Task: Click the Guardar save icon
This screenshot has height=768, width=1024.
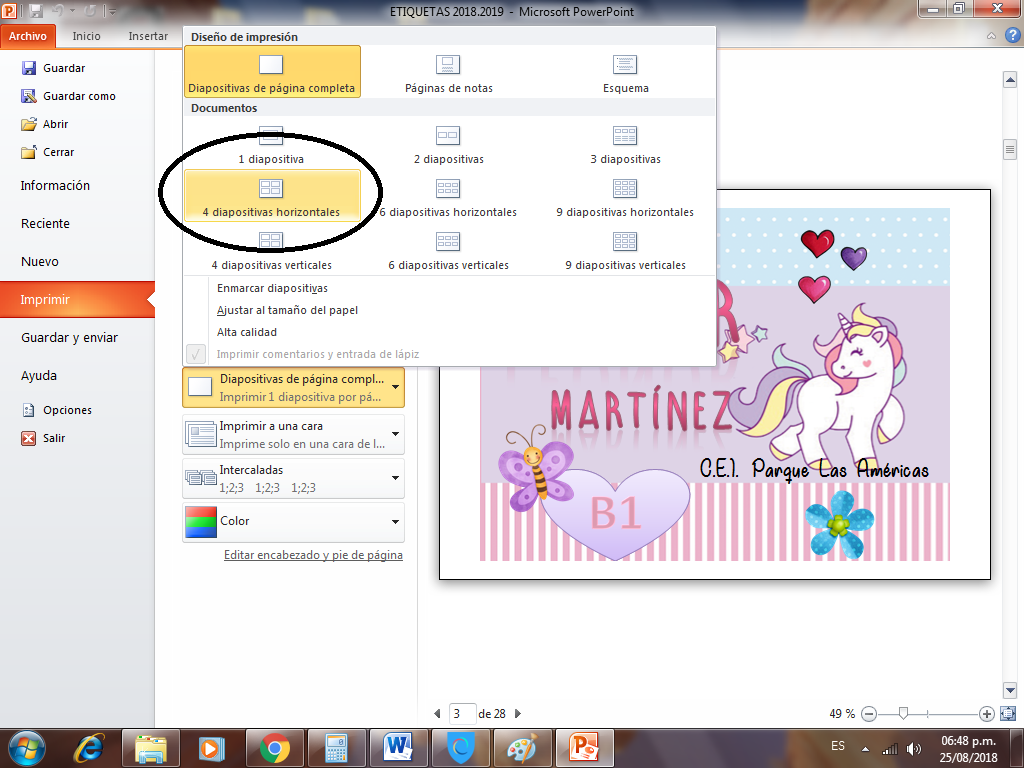Action: coord(29,68)
